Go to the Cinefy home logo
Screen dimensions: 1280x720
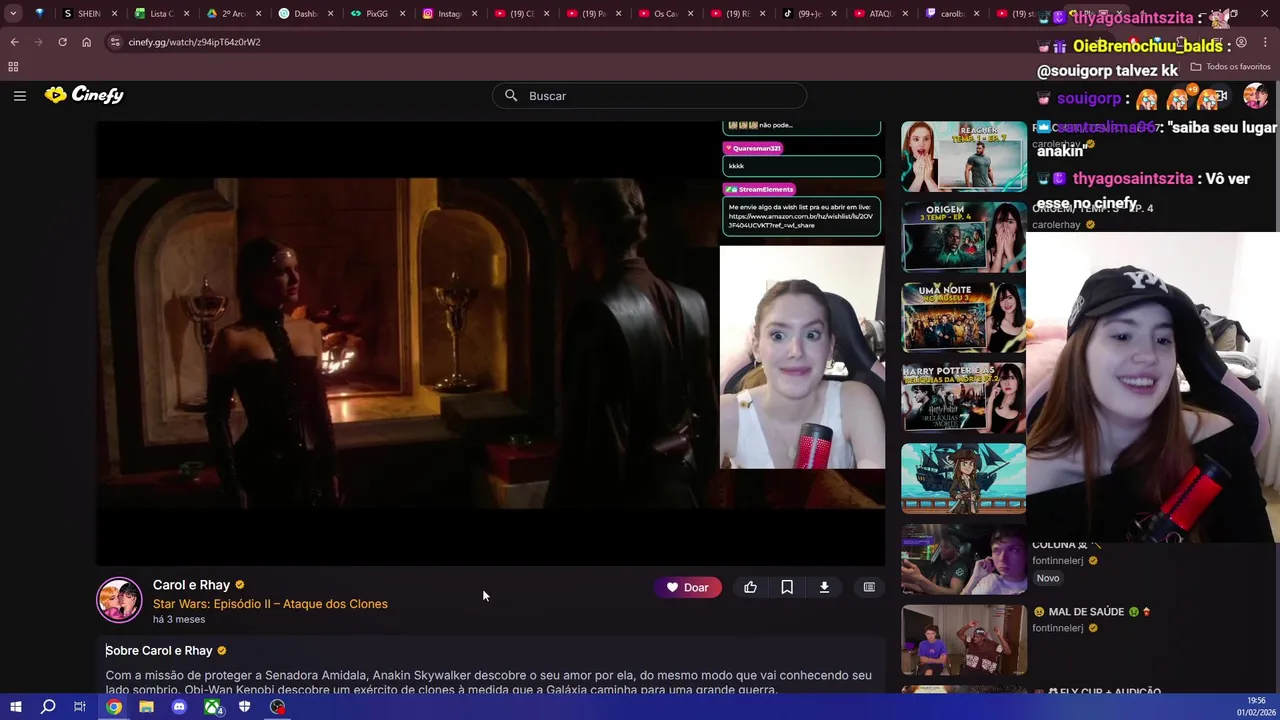click(x=84, y=95)
